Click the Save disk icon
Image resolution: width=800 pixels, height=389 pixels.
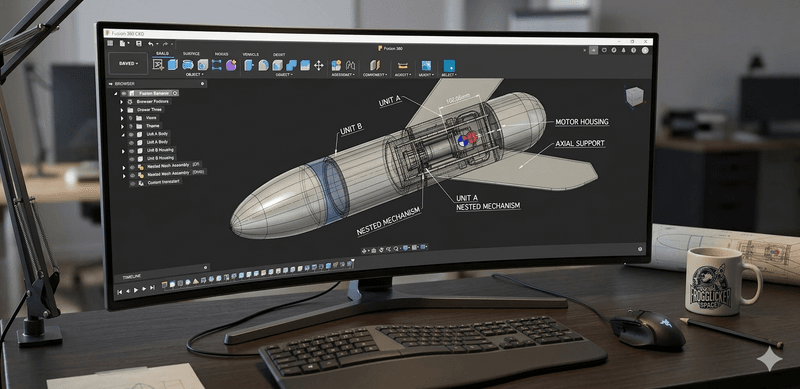pyautogui.click(x=138, y=43)
